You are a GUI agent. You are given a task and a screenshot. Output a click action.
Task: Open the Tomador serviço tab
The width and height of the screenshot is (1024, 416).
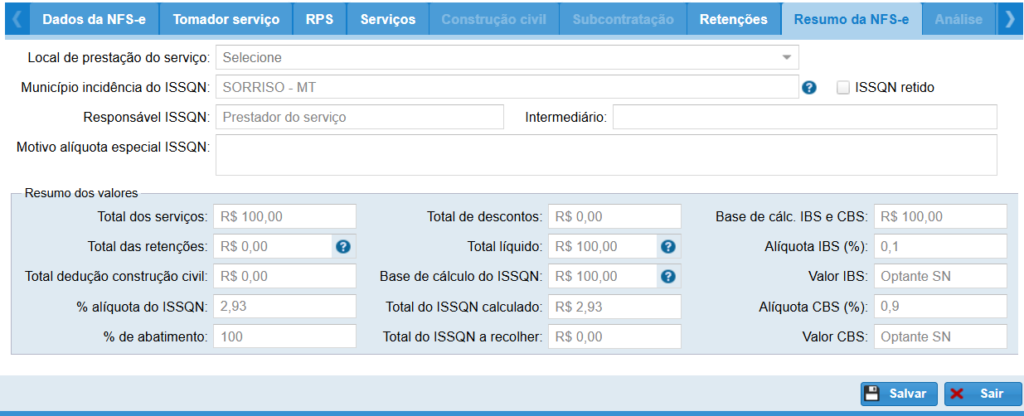(x=227, y=19)
